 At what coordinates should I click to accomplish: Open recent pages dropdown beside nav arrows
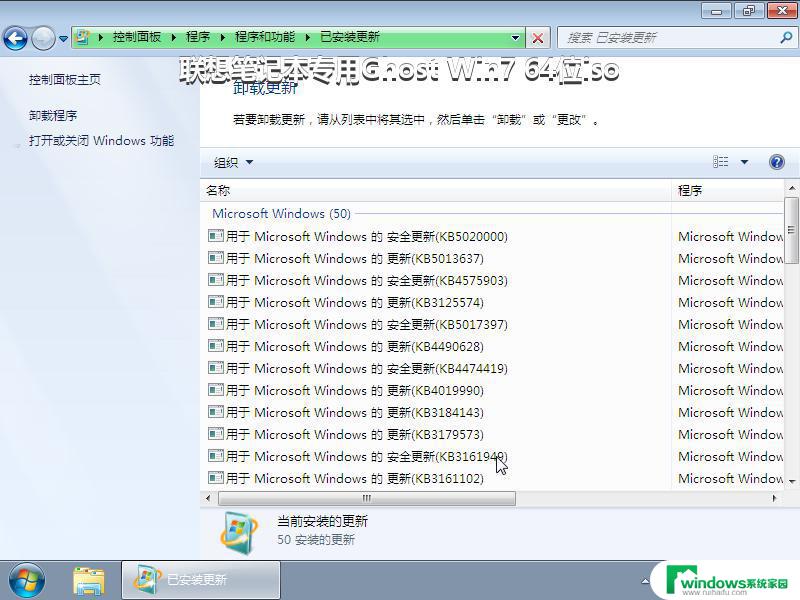tap(64, 39)
